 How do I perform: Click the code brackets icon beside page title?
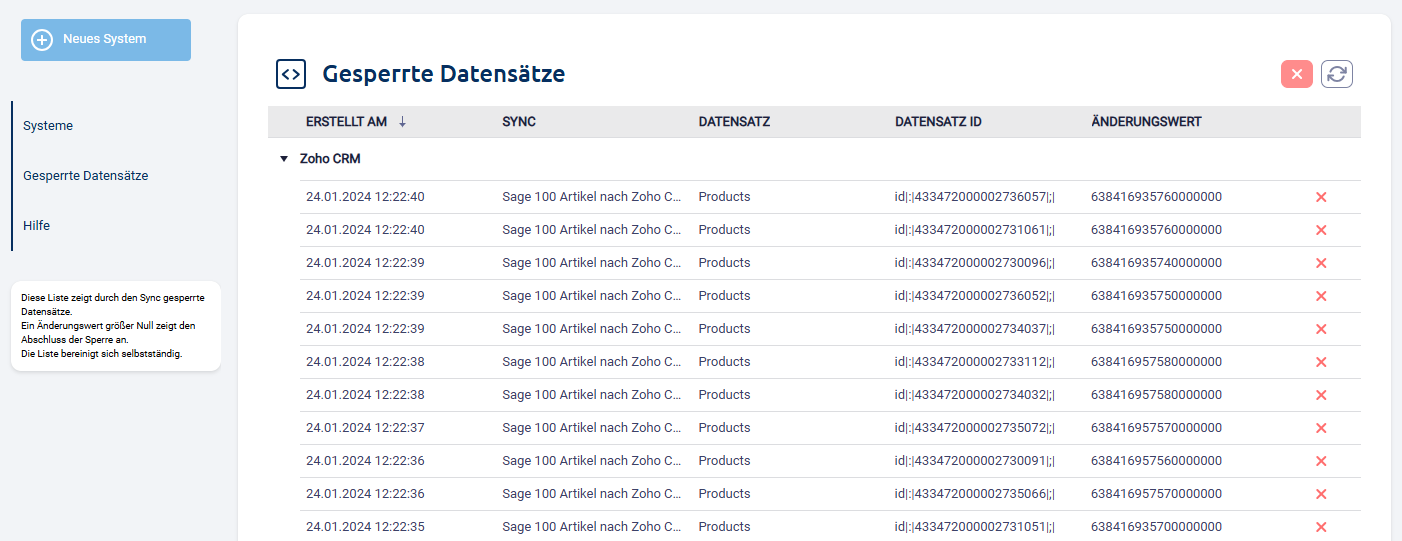tap(291, 74)
